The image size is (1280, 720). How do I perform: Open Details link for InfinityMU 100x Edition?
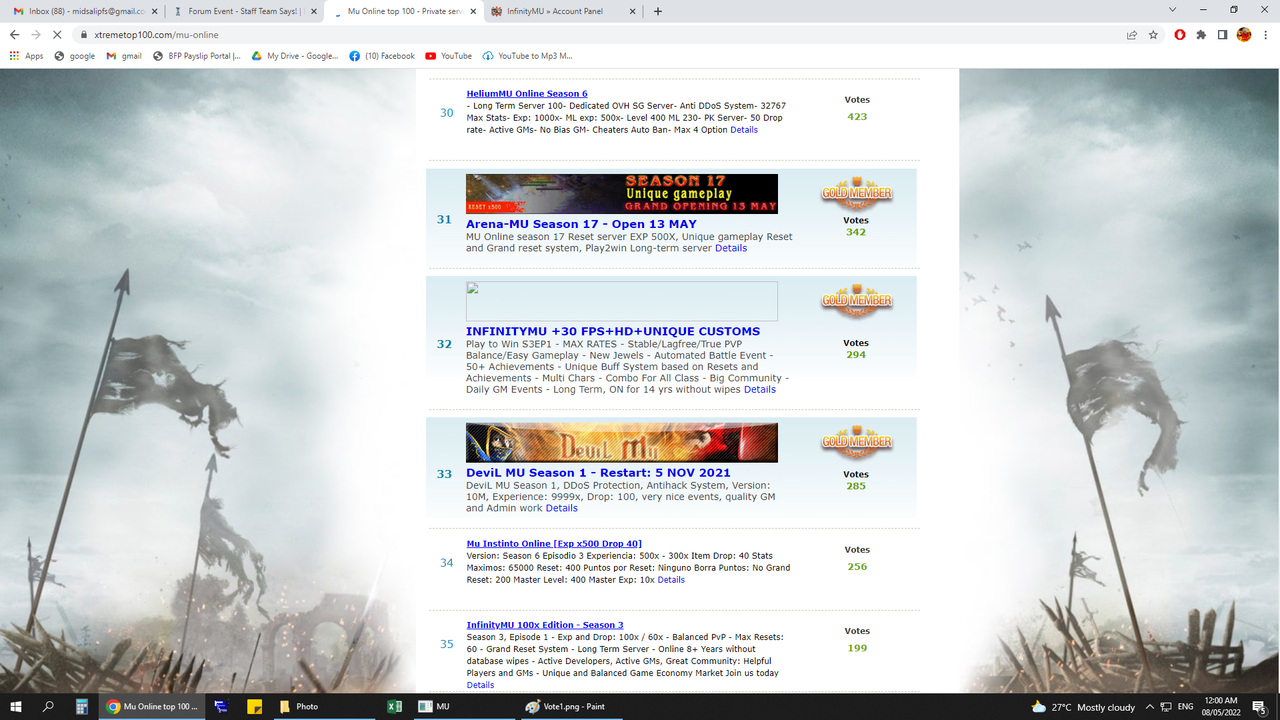click(x=480, y=685)
